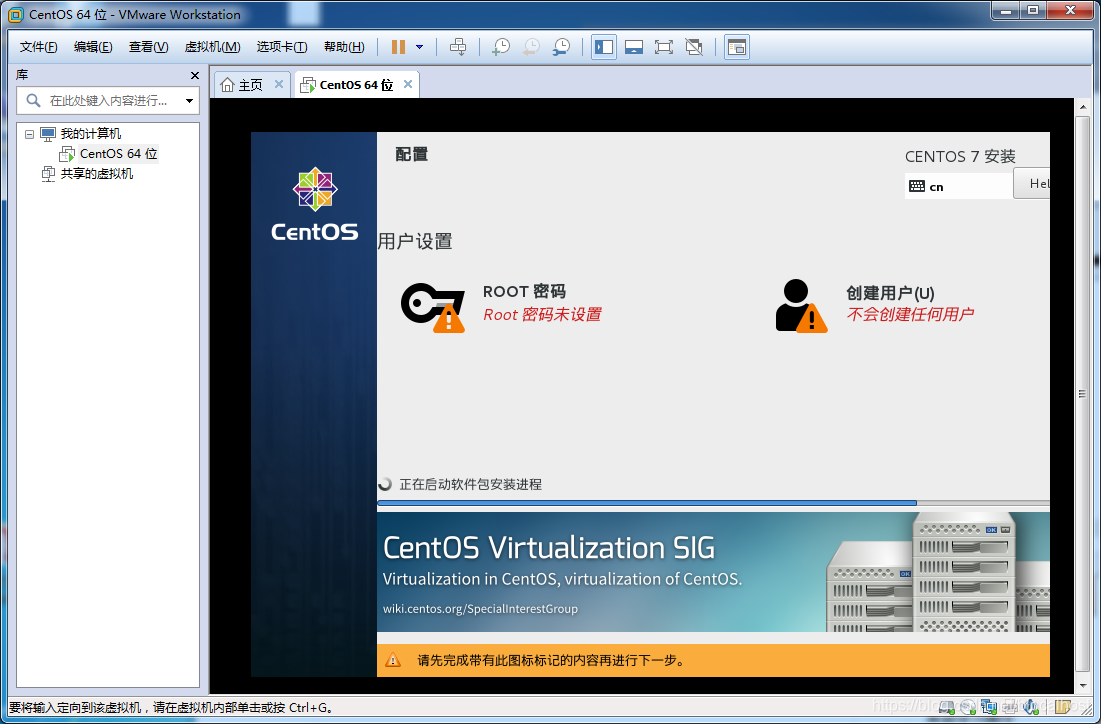Open the 选项卡(T) menu
Viewport: 1101px width, 724px height.
pos(282,47)
